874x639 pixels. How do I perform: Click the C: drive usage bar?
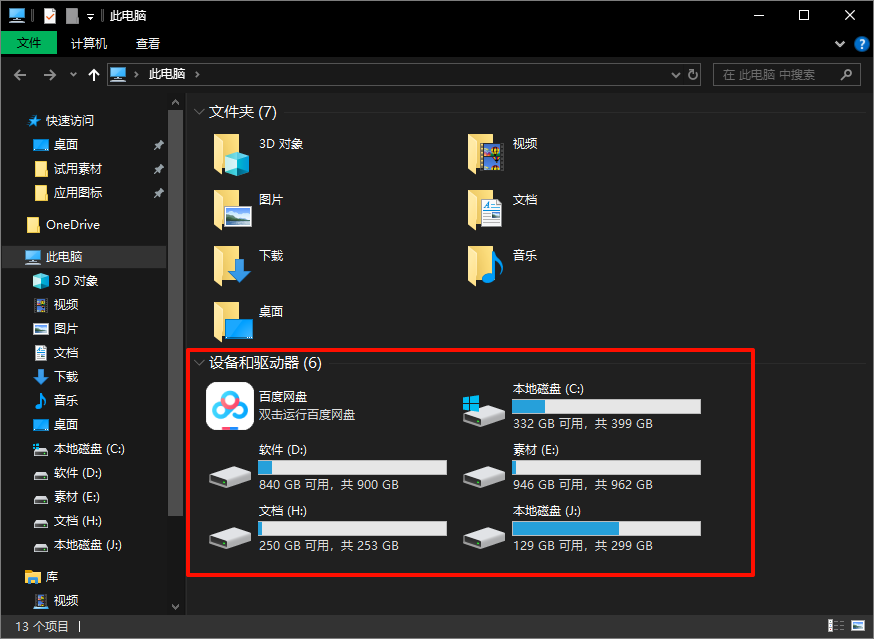click(606, 406)
